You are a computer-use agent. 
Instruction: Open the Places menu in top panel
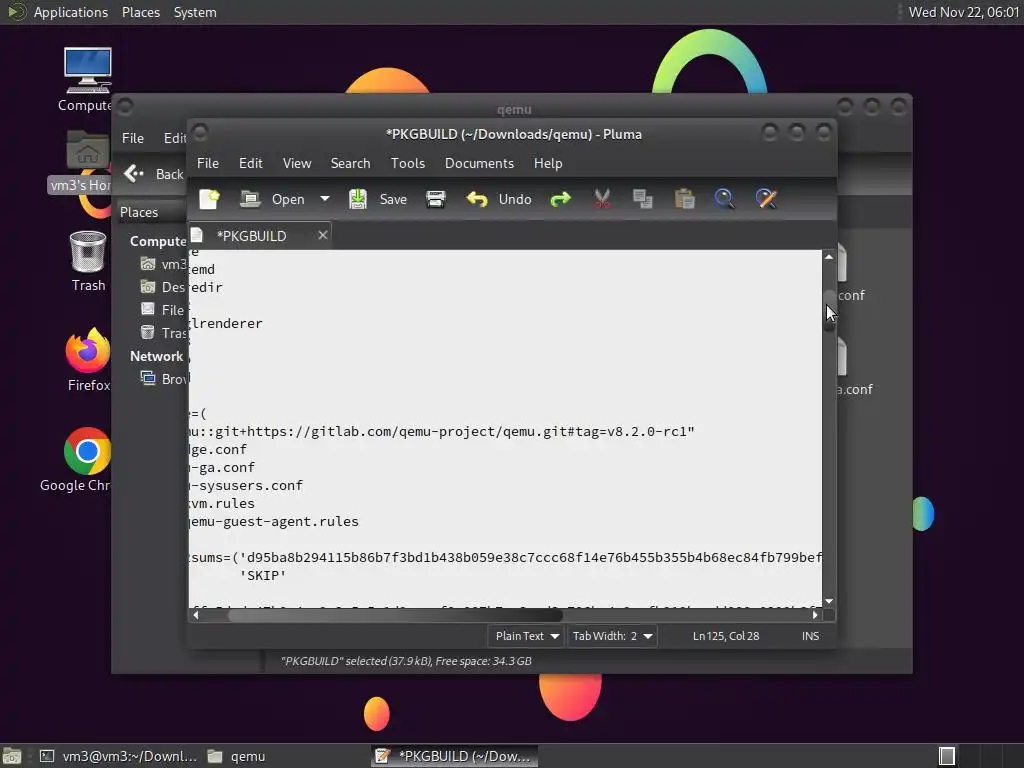pos(140,12)
